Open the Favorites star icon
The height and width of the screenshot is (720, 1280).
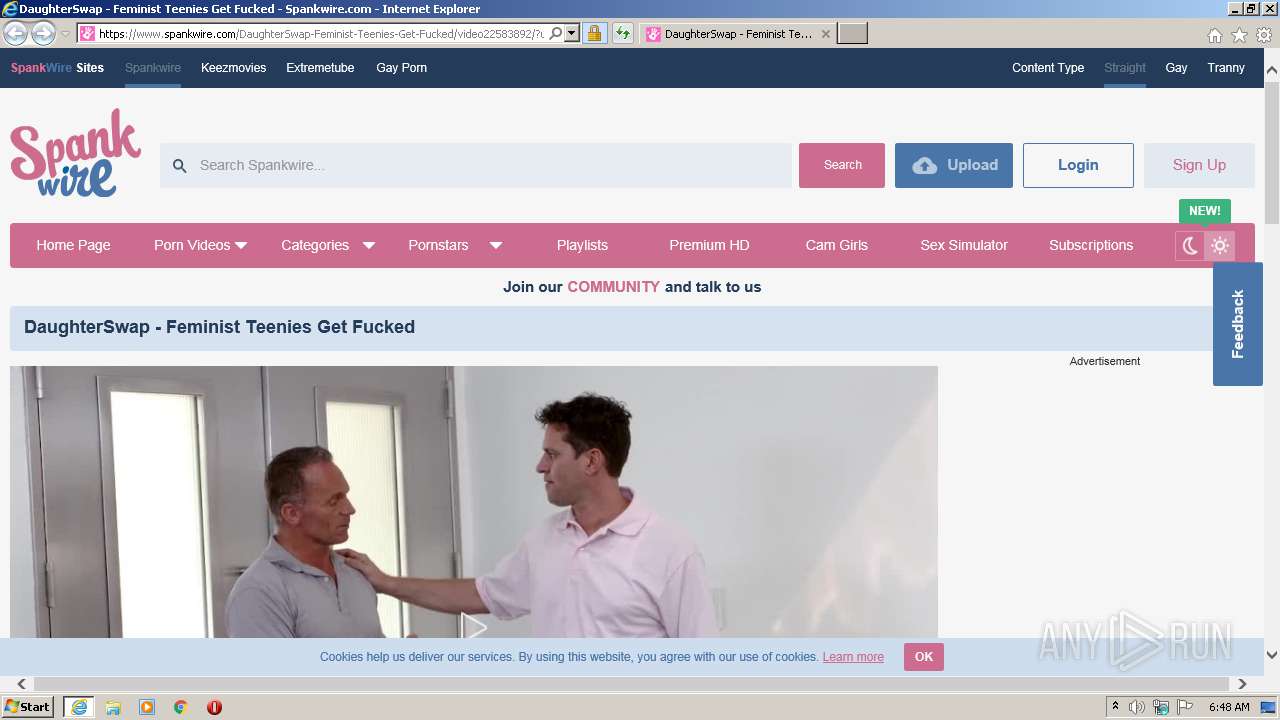(1239, 35)
